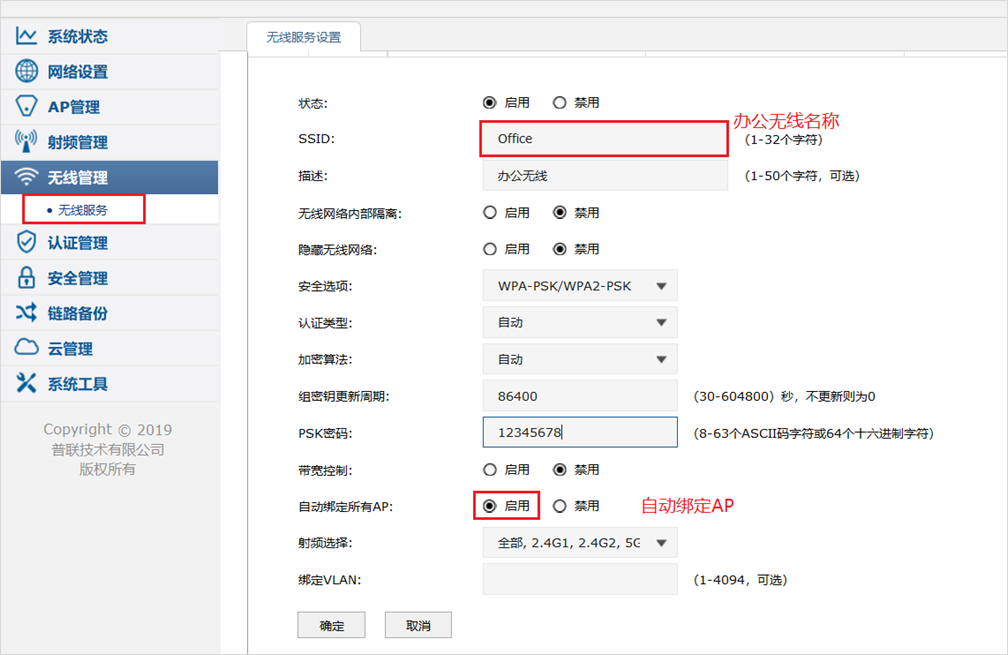Image resolution: width=1008 pixels, height=655 pixels.
Task: Click the 安全管理 lock icon
Action: tap(26, 278)
